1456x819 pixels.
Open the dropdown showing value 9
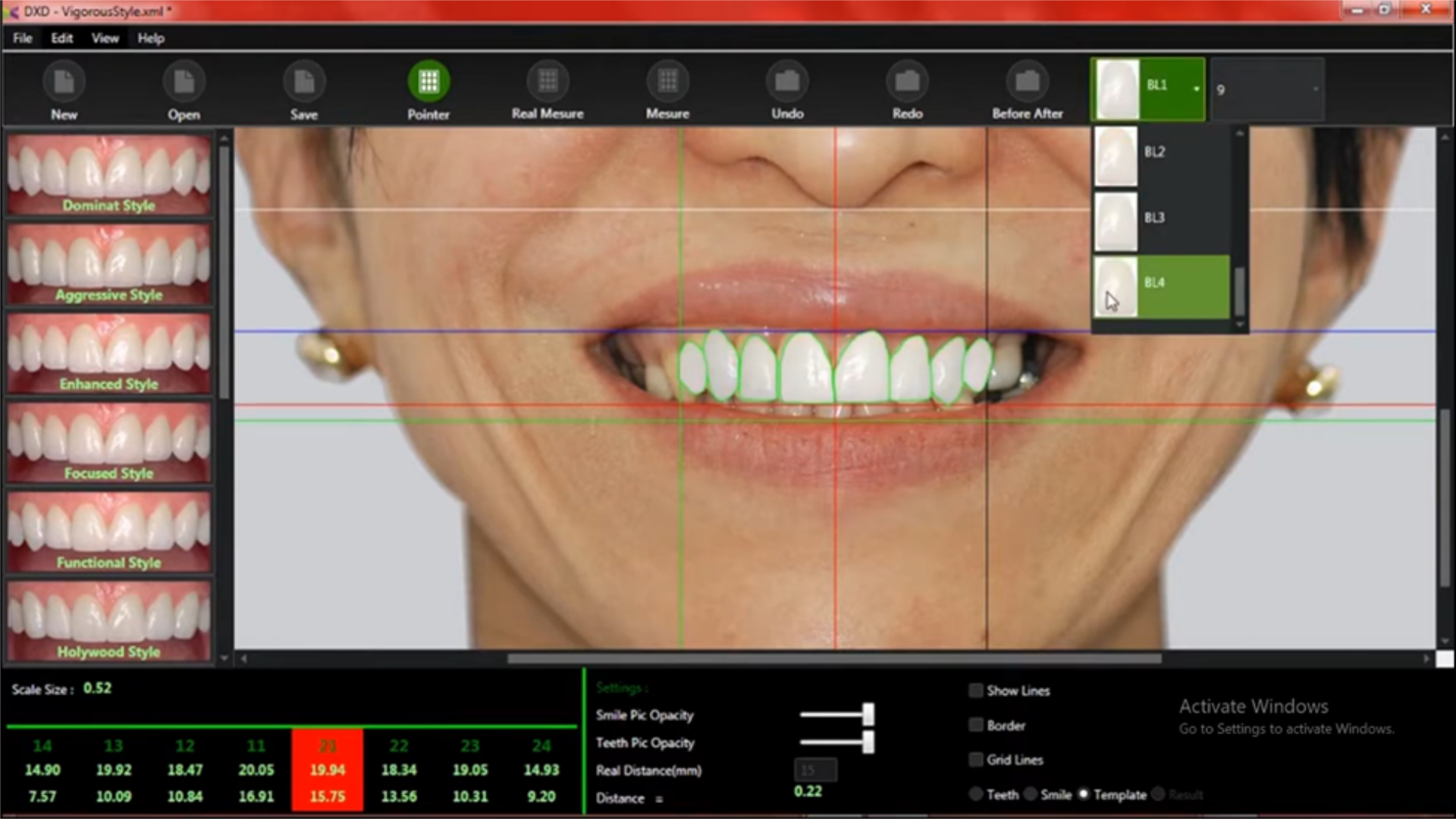point(1267,89)
